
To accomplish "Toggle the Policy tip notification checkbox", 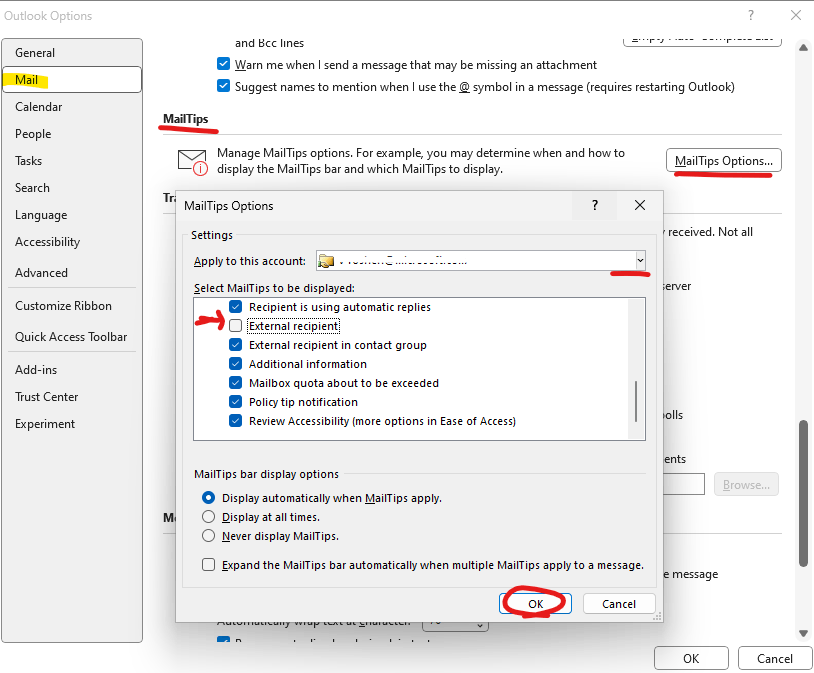I will coord(235,402).
